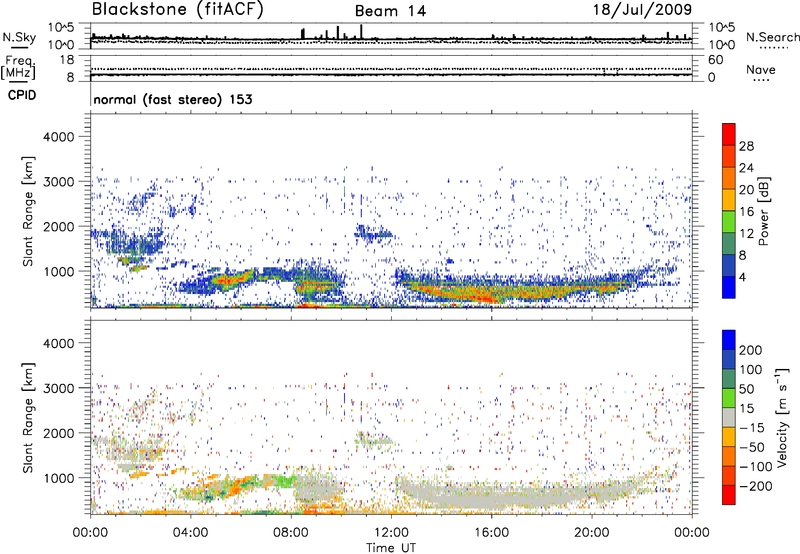The image size is (800, 554).
Task: Click the isolated echo patch near 2000 km at 11:00
Action: click(373, 234)
